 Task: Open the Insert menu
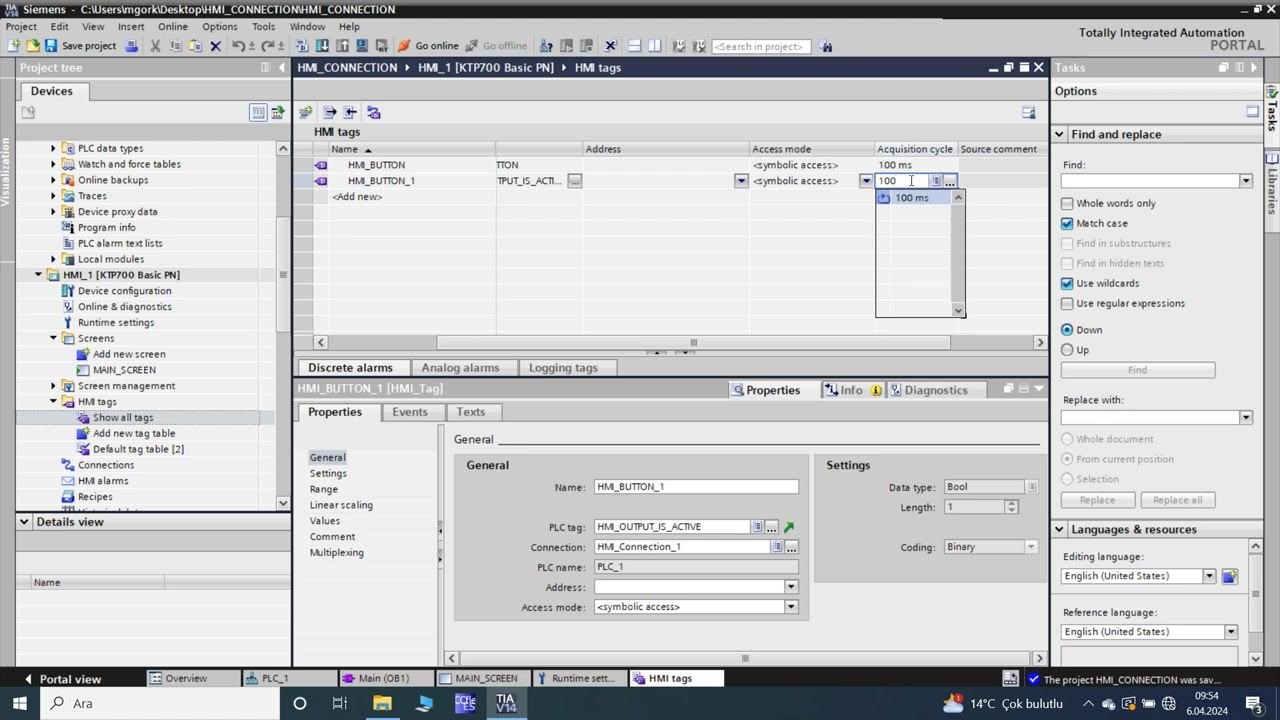click(131, 27)
